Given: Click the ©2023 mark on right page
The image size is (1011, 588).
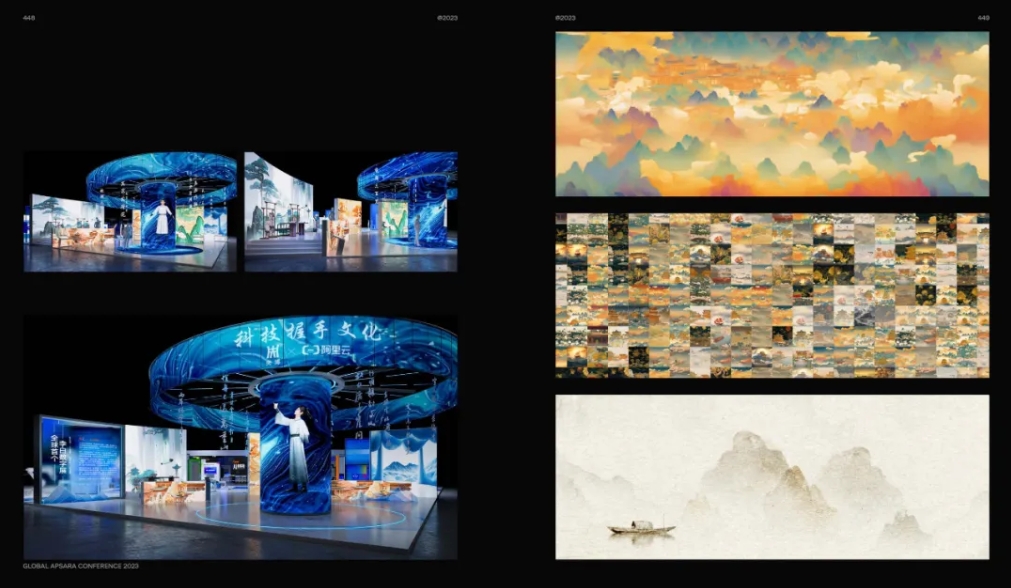Looking at the screenshot, I should (565, 18).
